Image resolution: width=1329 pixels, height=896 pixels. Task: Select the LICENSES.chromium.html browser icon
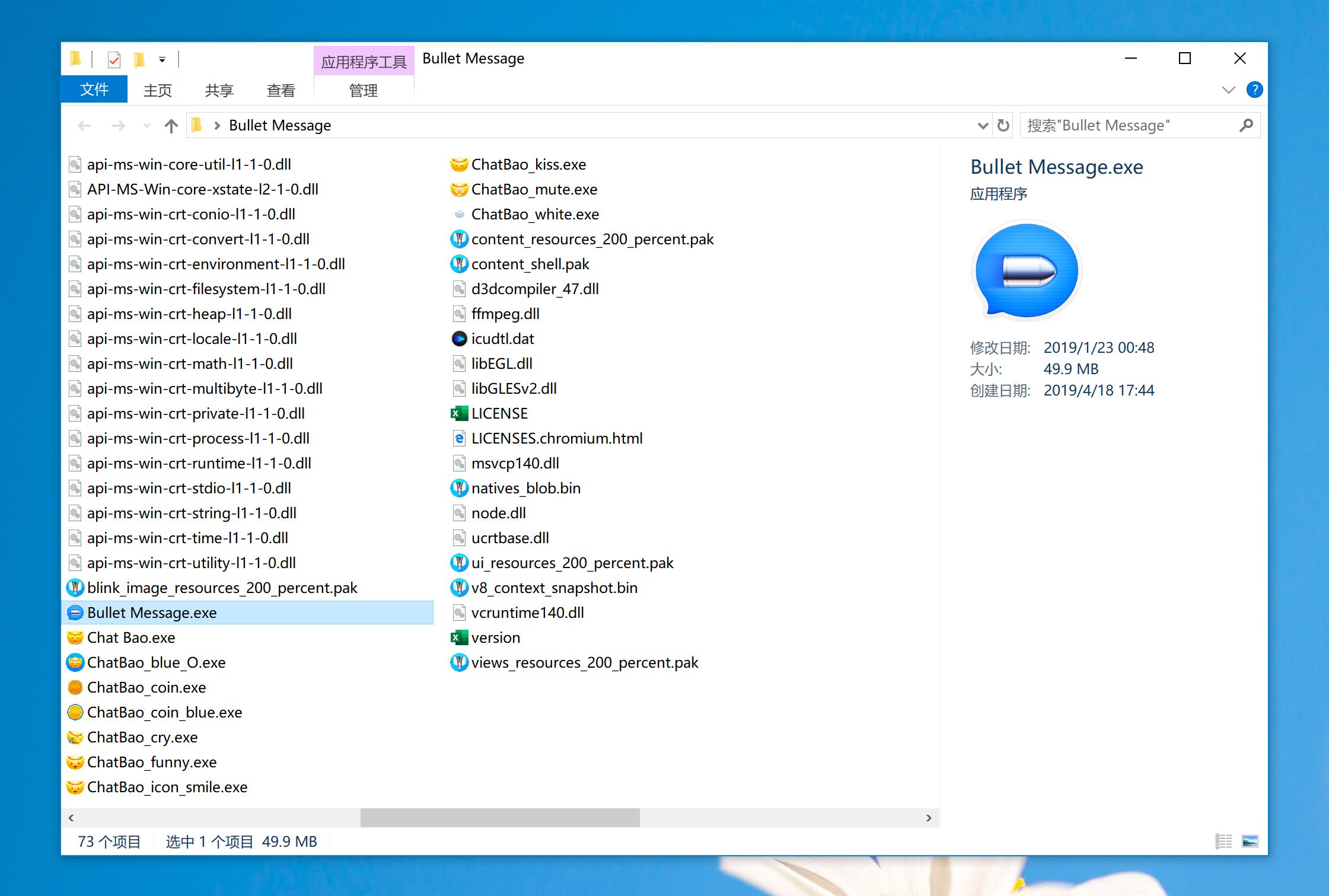click(459, 438)
